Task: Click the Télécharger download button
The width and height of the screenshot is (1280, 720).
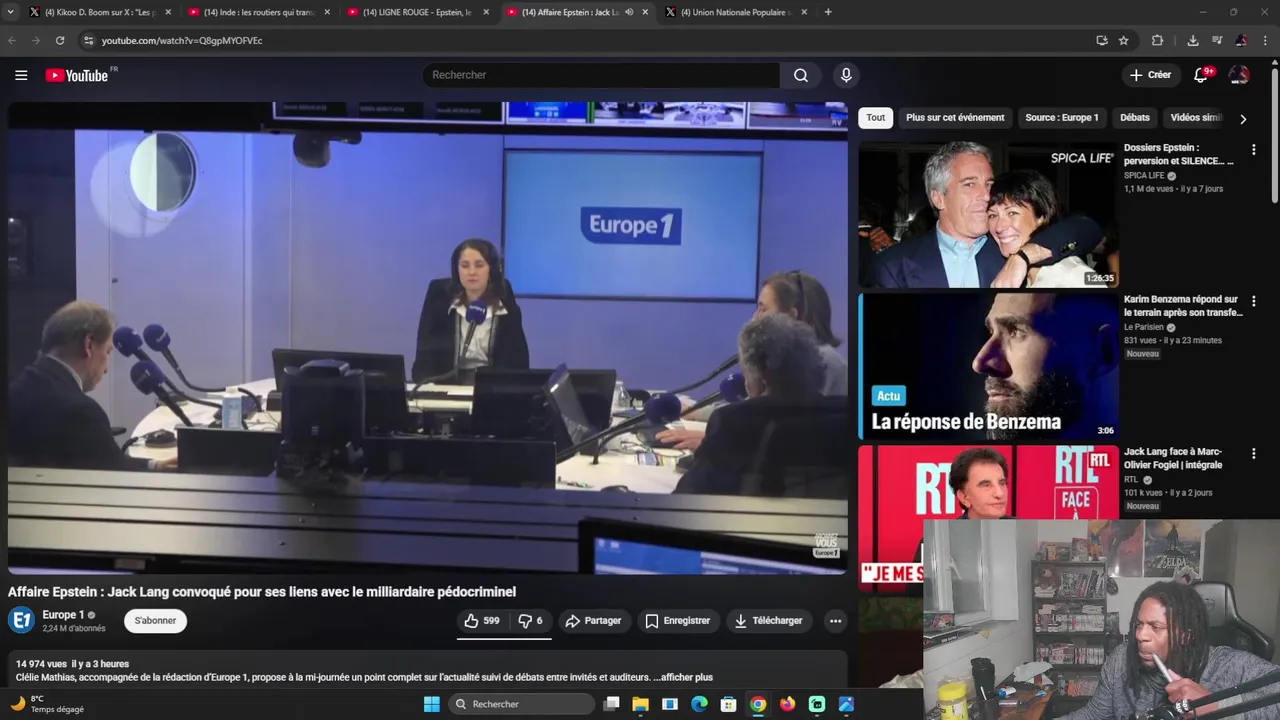Action: pyautogui.click(x=768, y=621)
